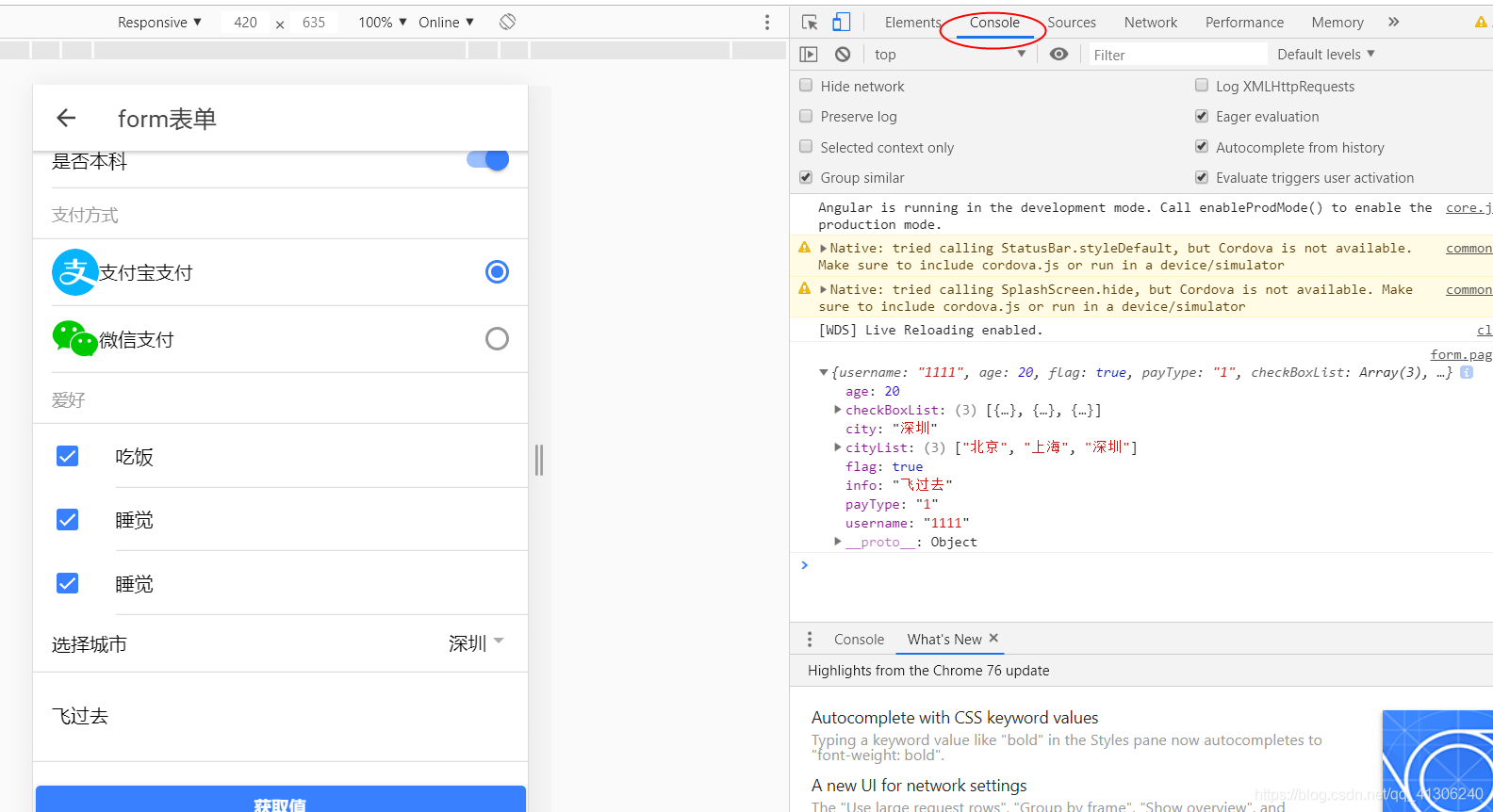
Task: Clear the console with the ban icon
Action: 843,55
